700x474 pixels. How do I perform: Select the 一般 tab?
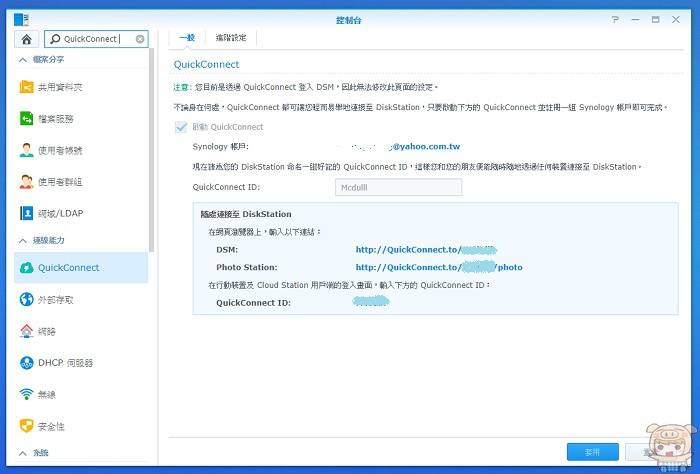coord(186,38)
